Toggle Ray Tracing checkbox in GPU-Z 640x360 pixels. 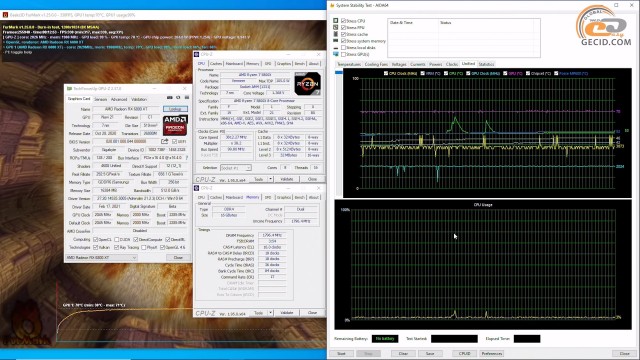click(x=117, y=247)
